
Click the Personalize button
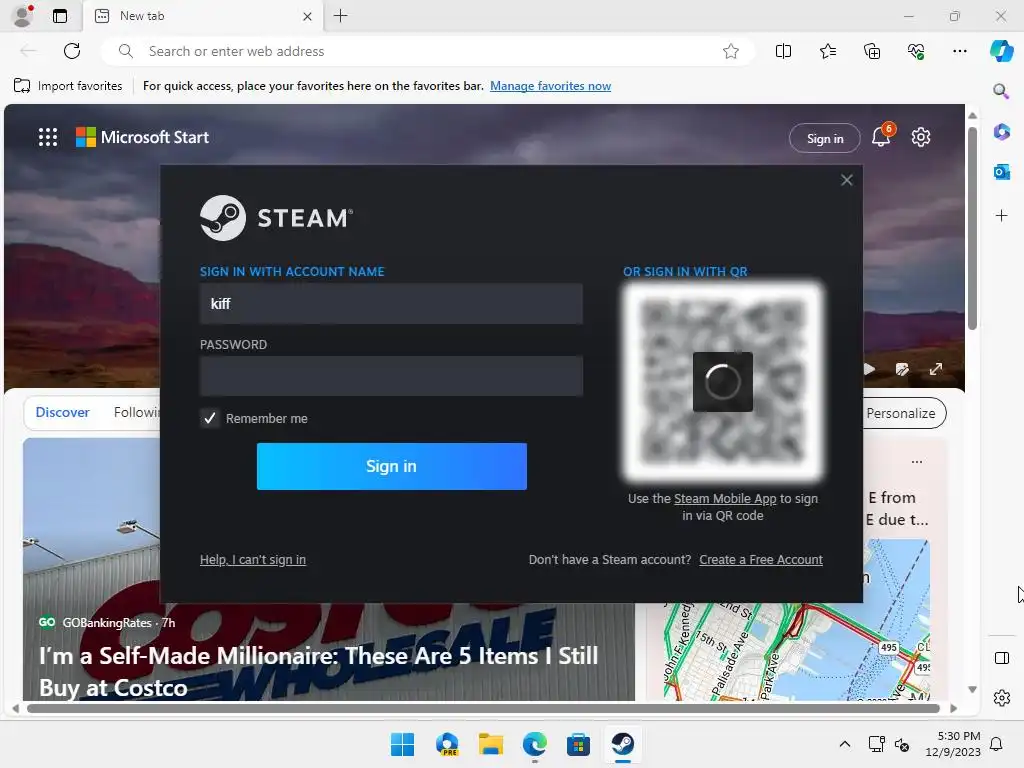click(903, 413)
